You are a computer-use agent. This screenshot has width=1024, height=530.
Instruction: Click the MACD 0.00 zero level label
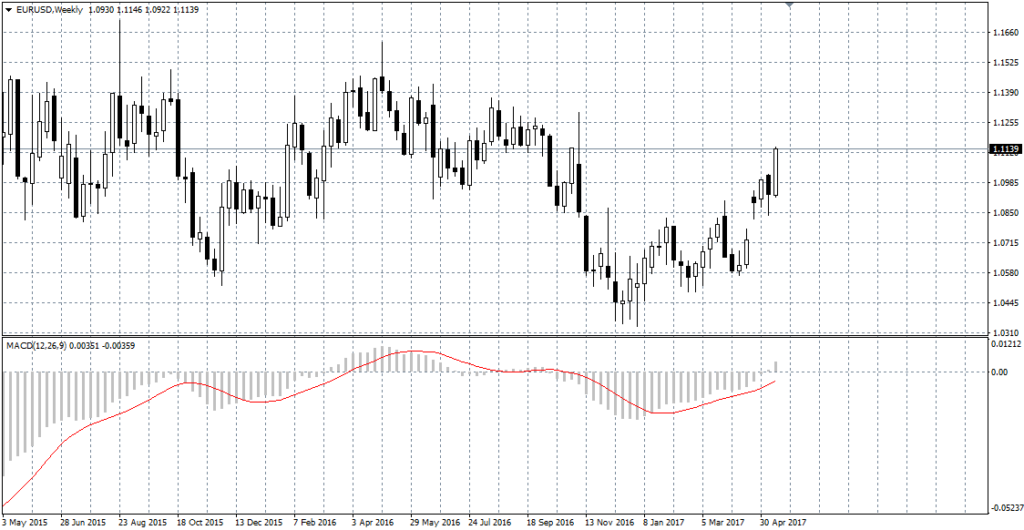pos(998,372)
